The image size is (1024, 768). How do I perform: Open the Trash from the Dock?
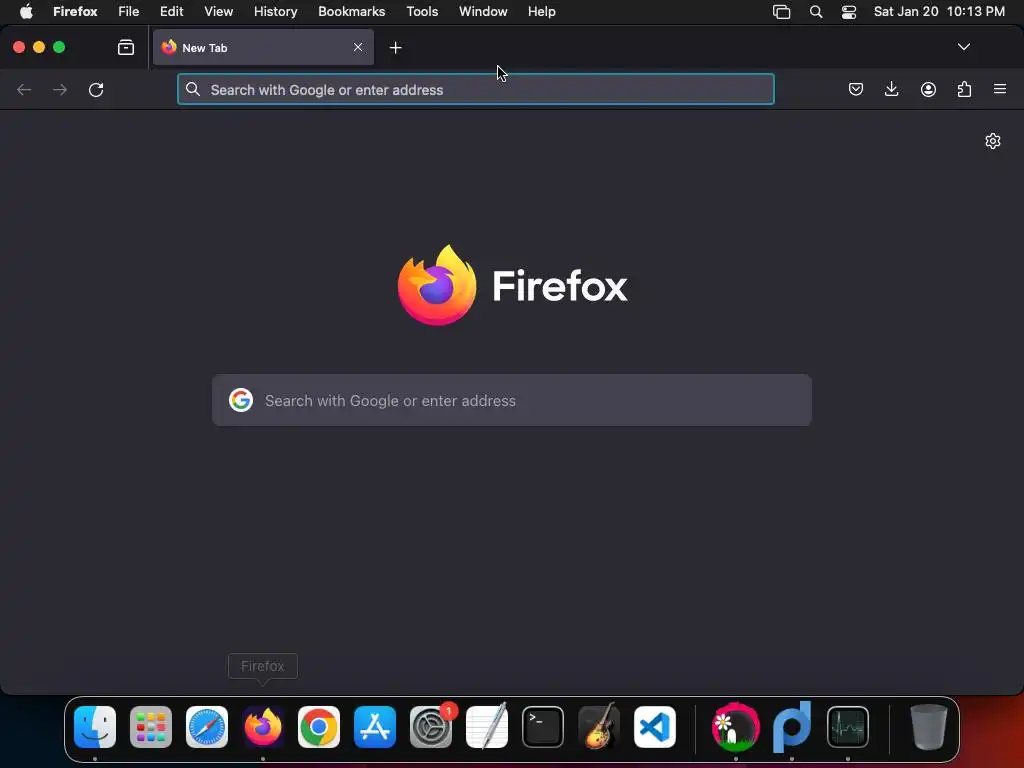point(928,726)
